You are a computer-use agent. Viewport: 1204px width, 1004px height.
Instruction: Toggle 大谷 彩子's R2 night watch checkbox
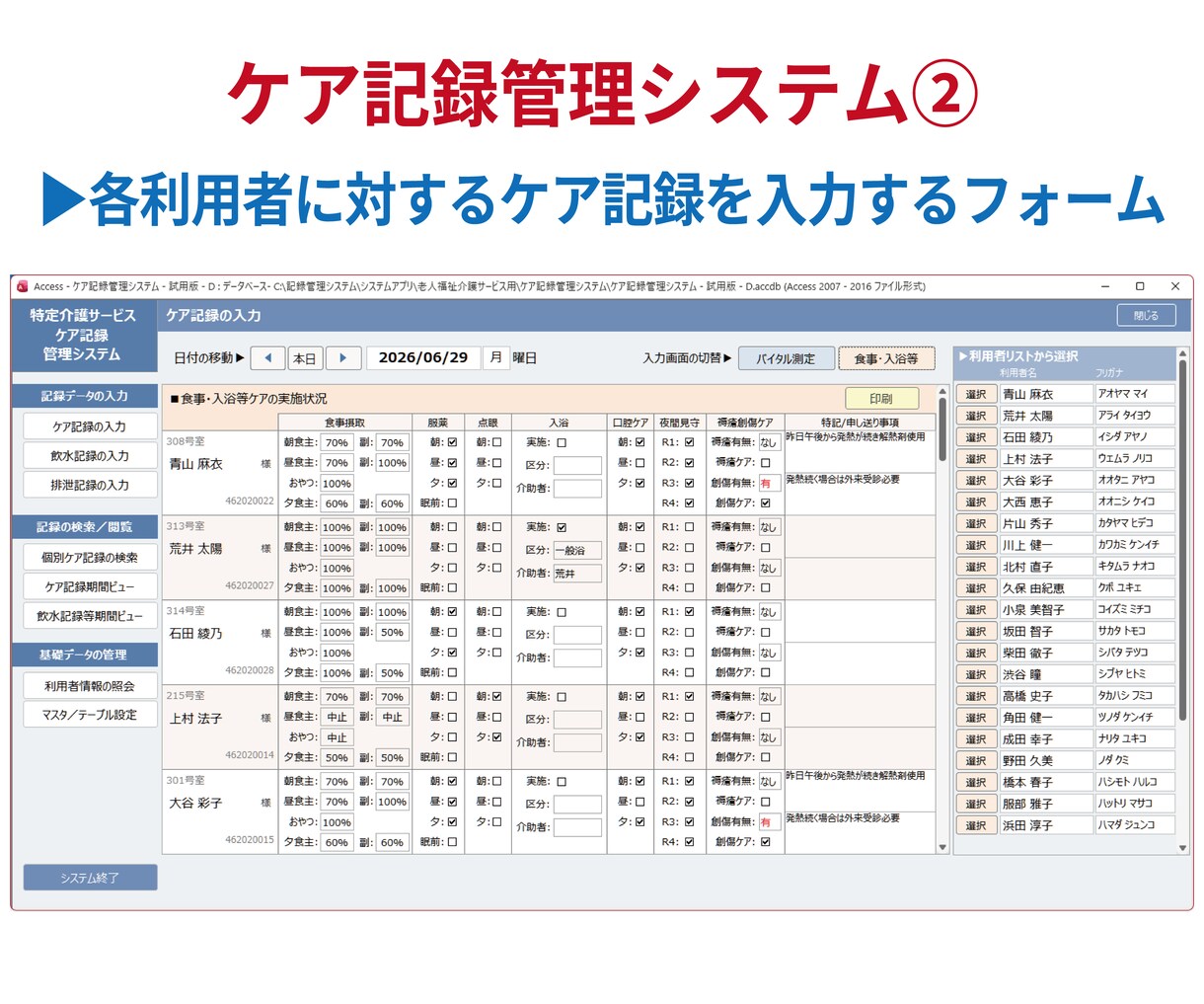pos(689,802)
